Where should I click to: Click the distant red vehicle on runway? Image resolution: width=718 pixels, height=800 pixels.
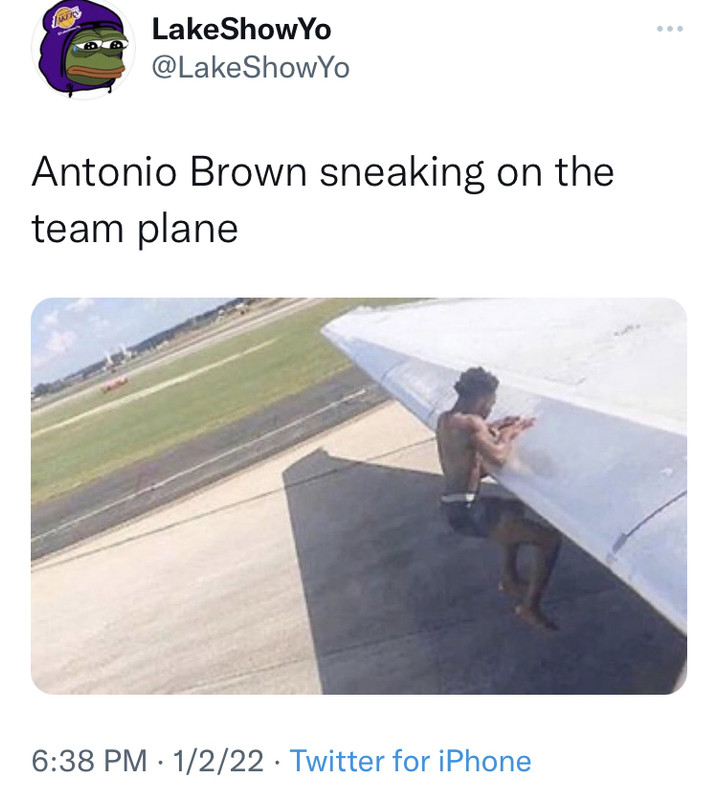(x=114, y=384)
